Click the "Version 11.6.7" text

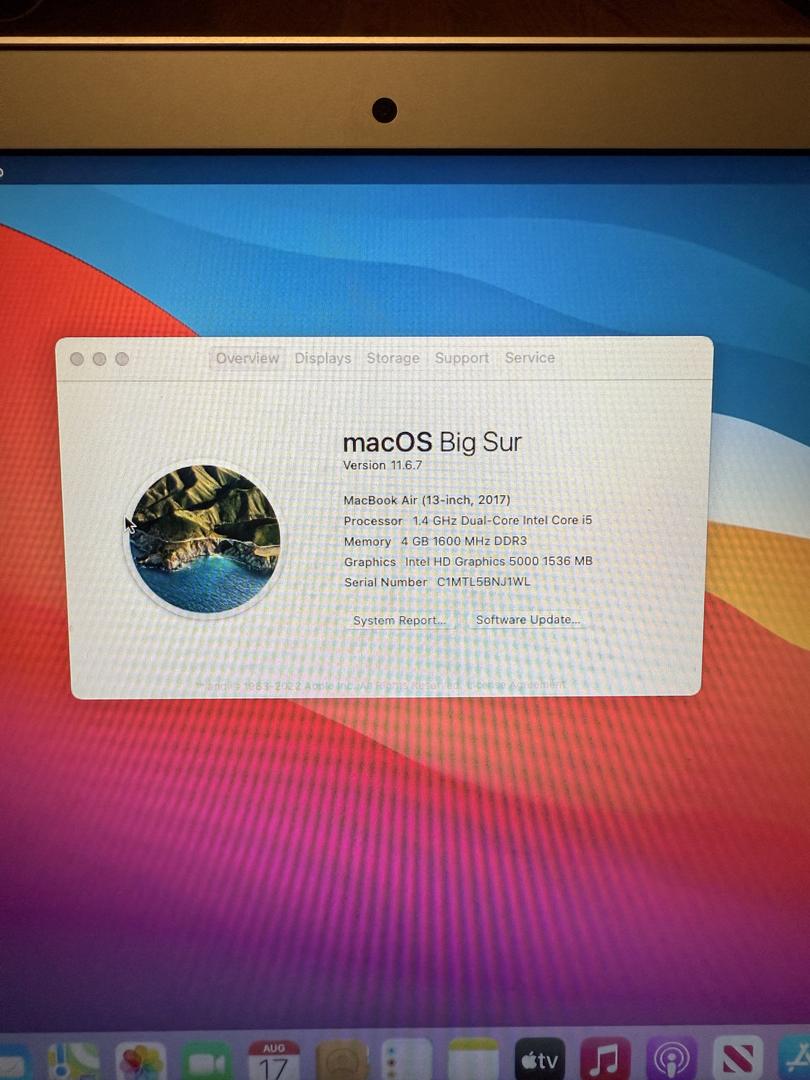click(x=382, y=466)
